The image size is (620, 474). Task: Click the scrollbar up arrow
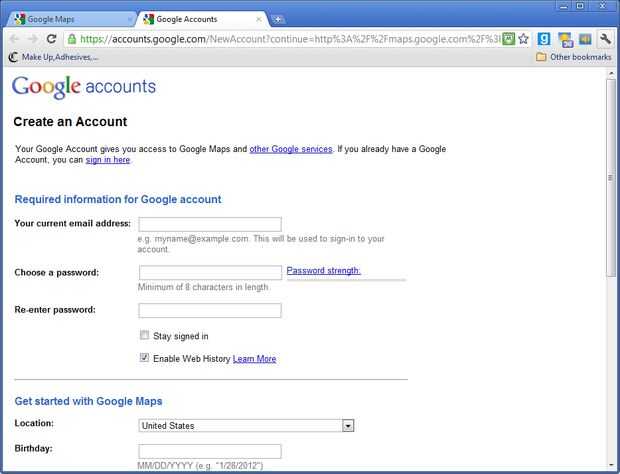[x=611, y=74]
